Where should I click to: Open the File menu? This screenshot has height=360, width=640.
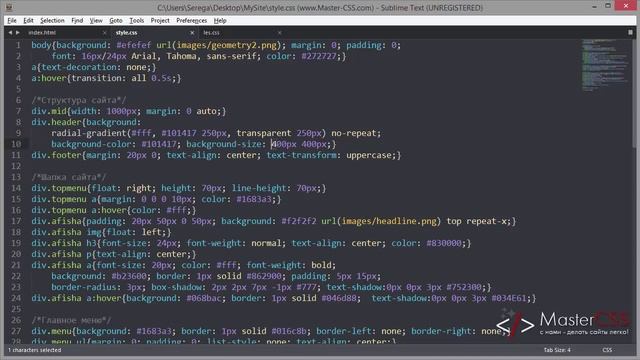tap(12, 20)
